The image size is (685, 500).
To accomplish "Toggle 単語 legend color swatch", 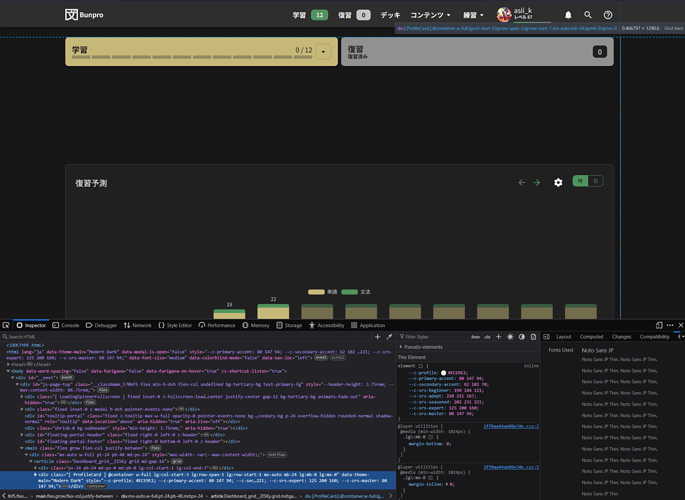I will [x=316, y=292].
